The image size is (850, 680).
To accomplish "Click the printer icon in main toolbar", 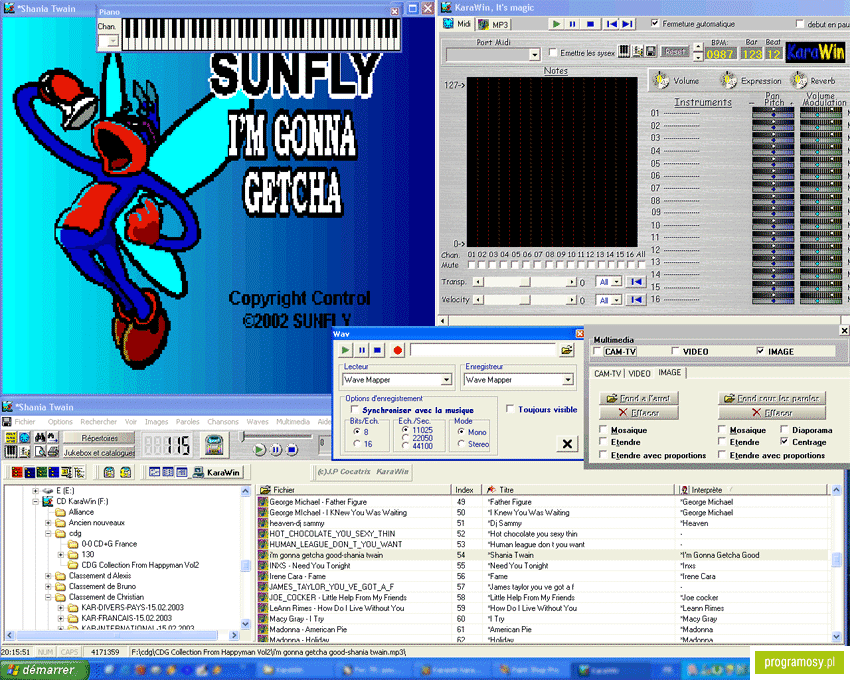I will pos(53,451).
